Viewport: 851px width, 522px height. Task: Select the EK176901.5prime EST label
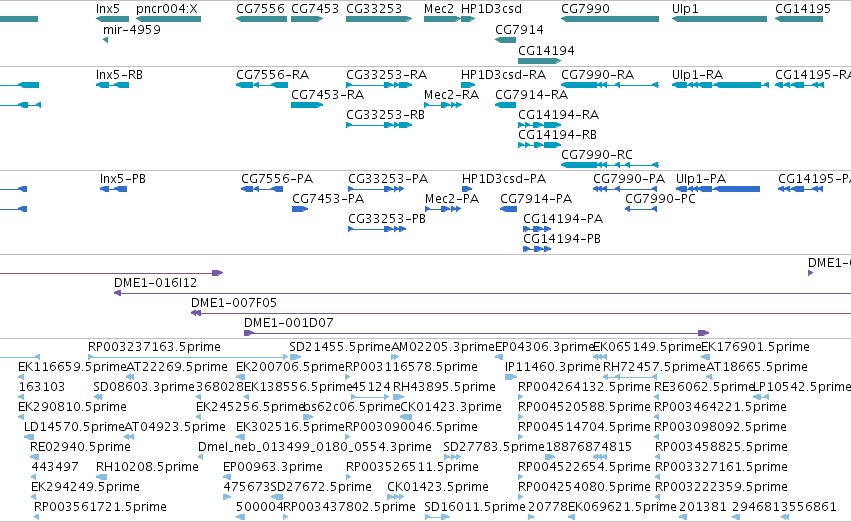click(755, 347)
